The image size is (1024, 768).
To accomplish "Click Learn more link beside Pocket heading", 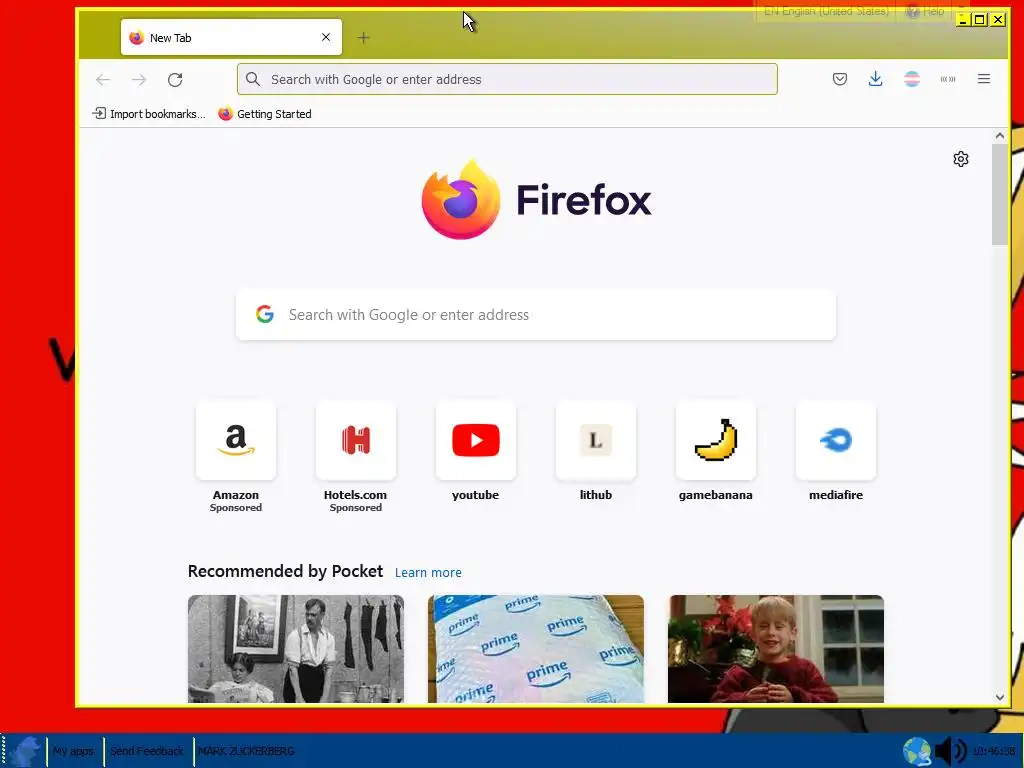I will pos(428,573).
